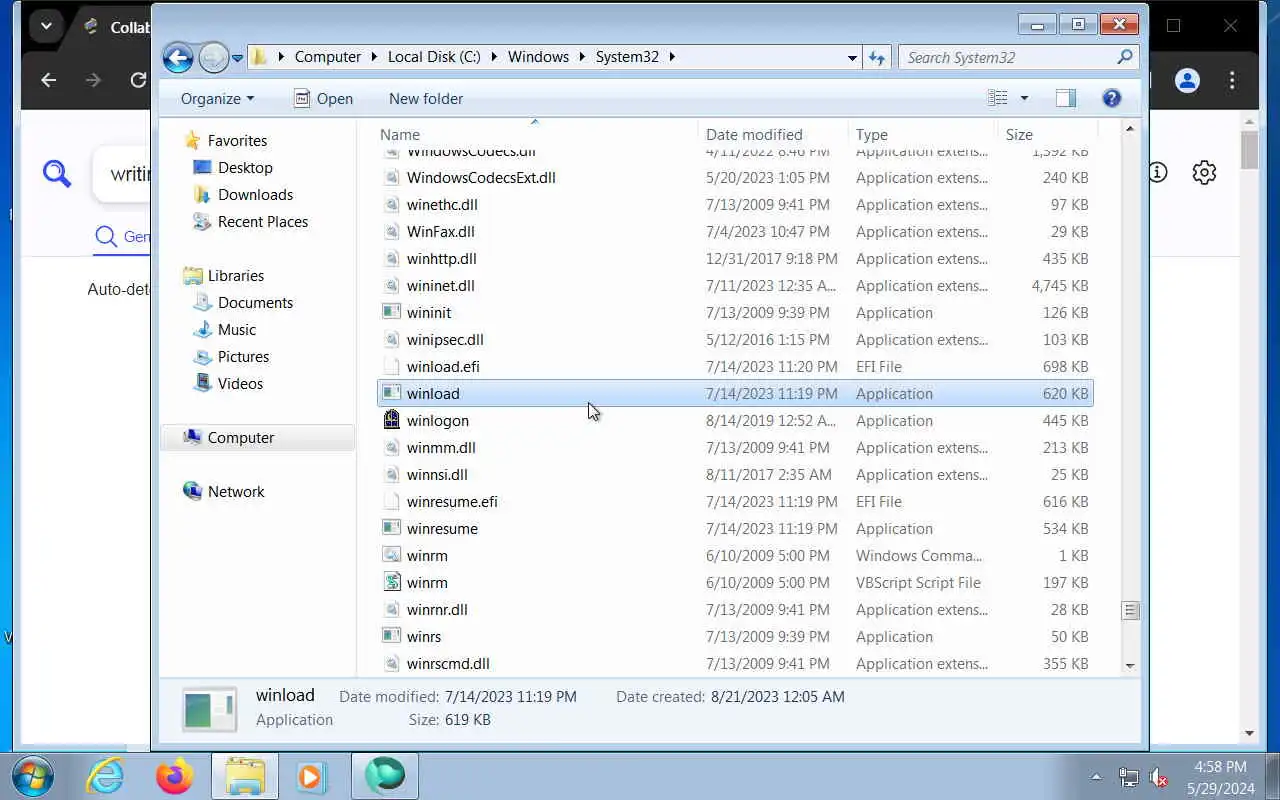Click file list scrollbar down arrow

point(1130,665)
